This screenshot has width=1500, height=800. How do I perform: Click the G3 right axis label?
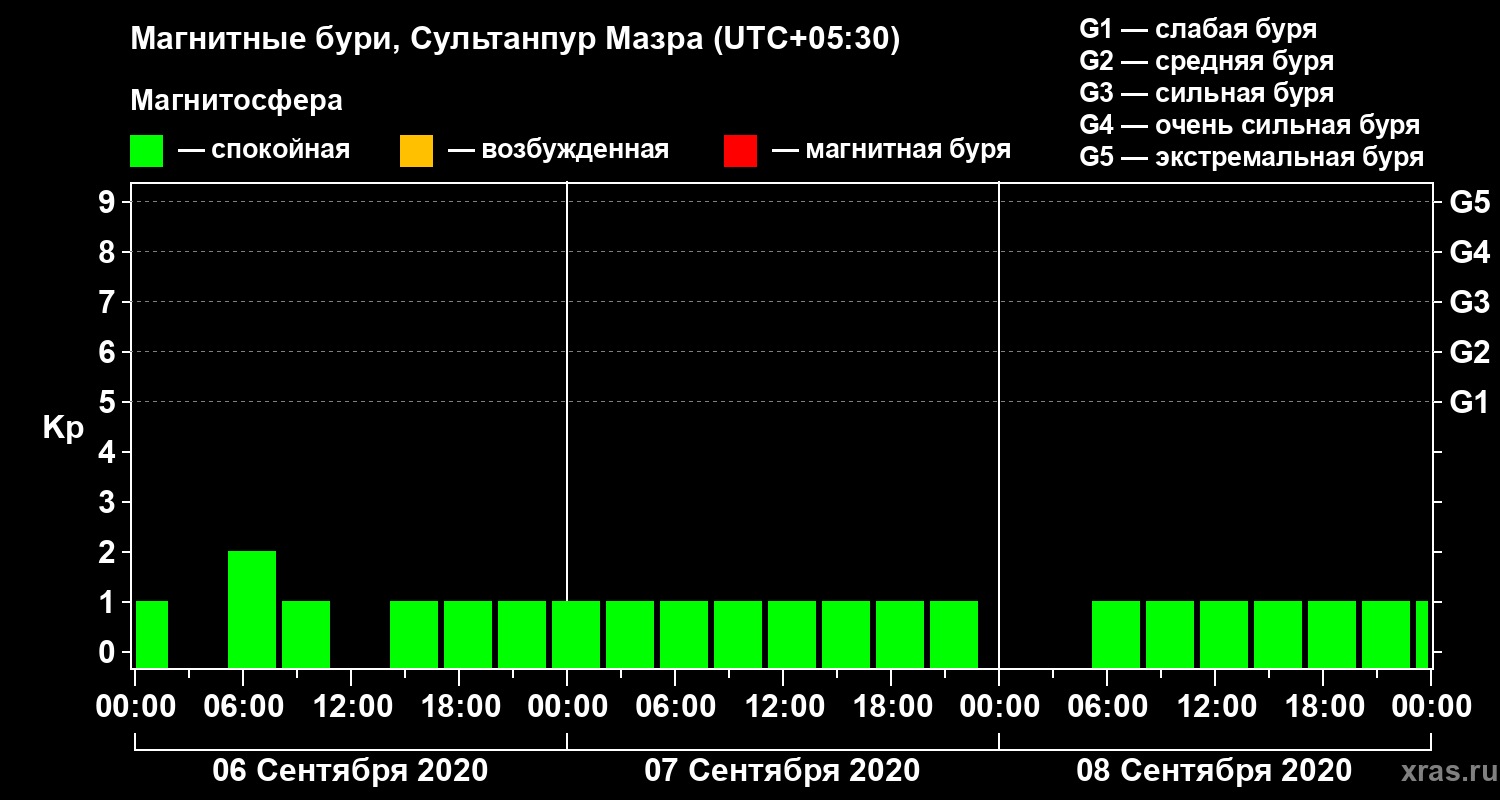pyautogui.click(x=1470, y=302)
